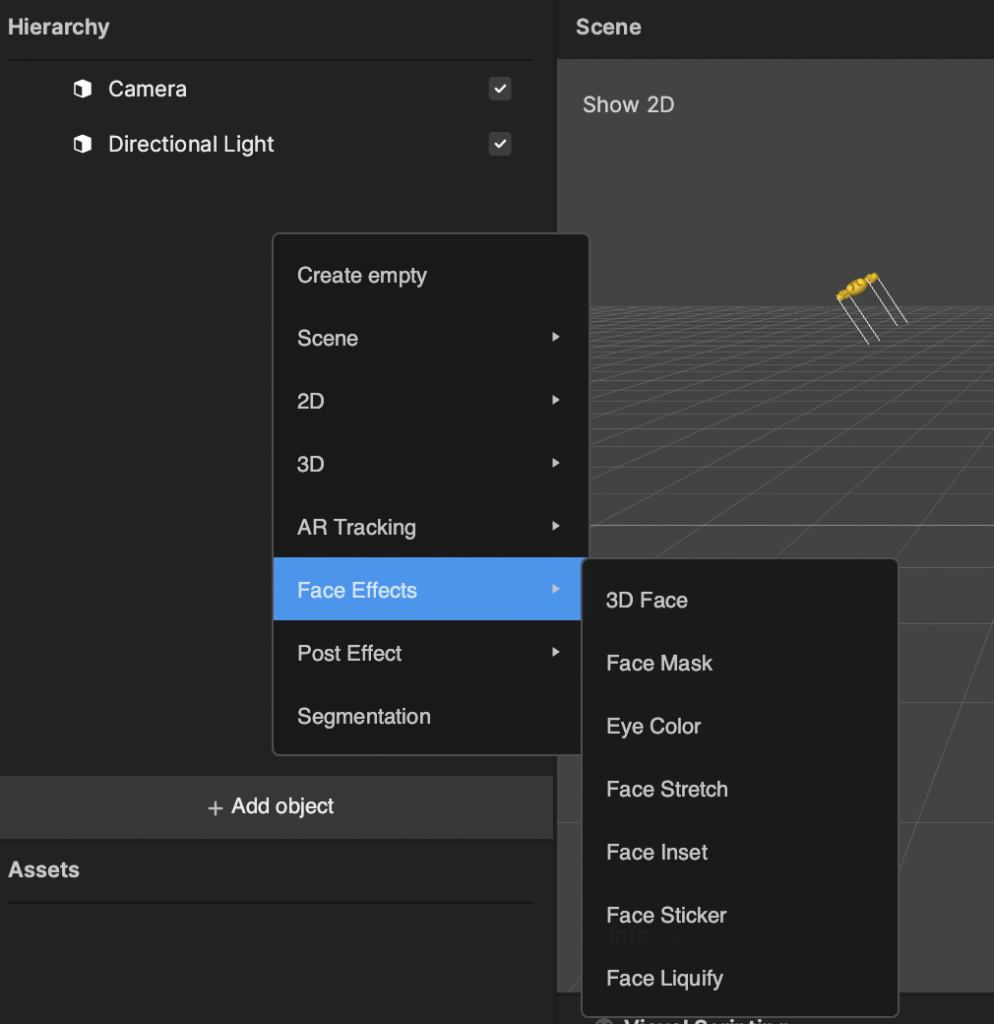
Task: Click the plus icon on Add object
Action: (215, 808)
